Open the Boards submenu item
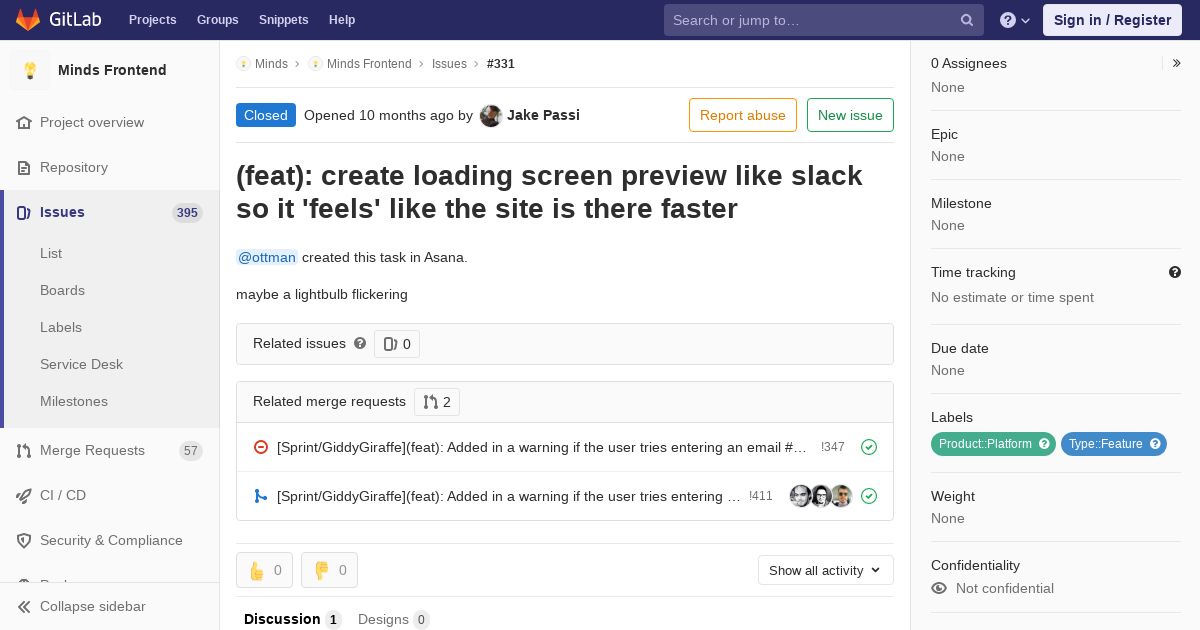This screenshot has height=630, width=1200. click(x=62, y=290)
